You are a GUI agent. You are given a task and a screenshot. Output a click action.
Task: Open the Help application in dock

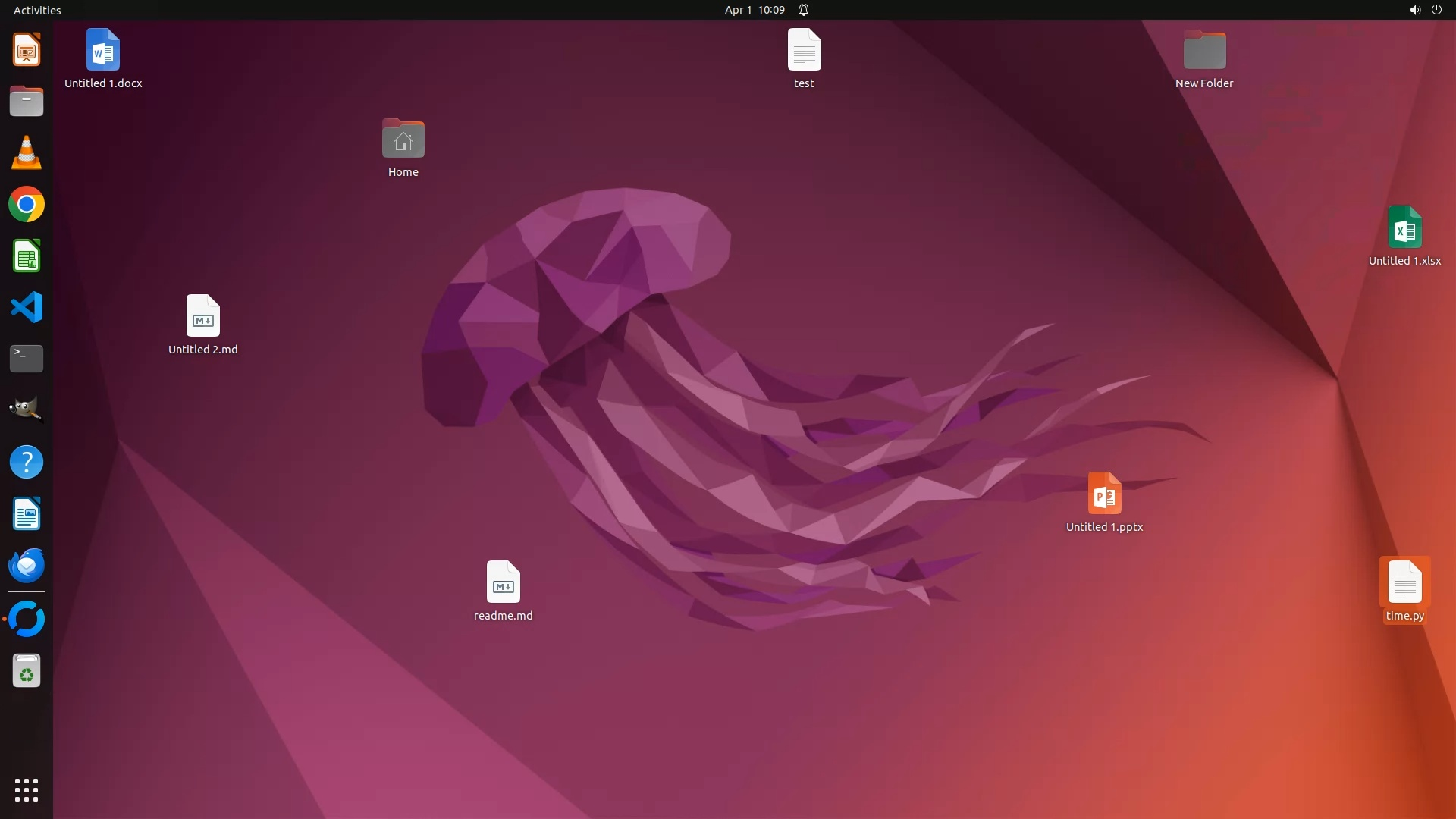pos(27,463)
